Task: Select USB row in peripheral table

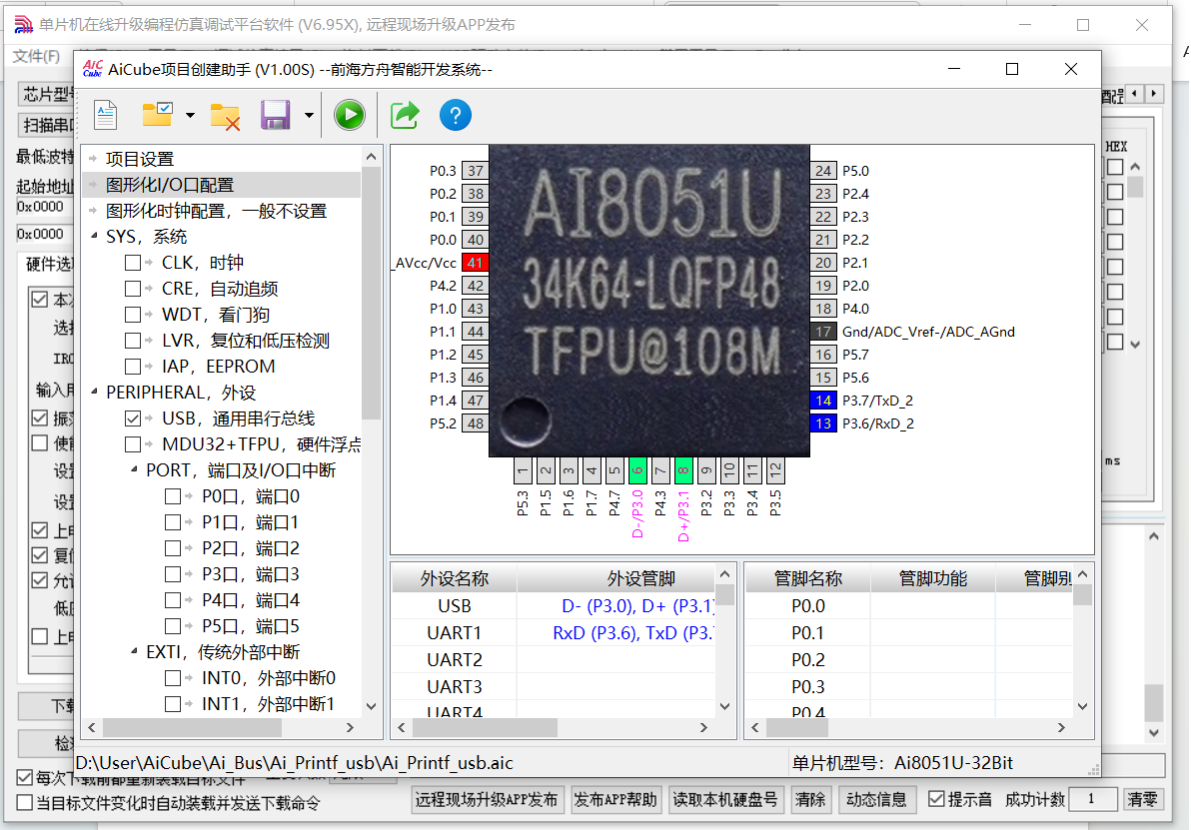Action: [554, 606]
